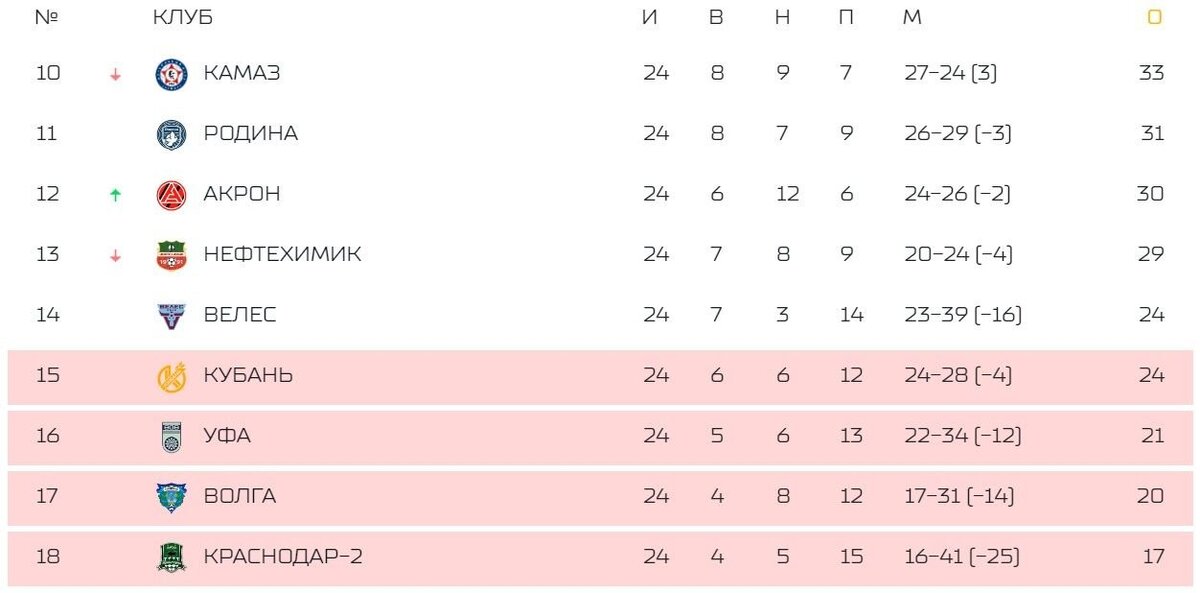Screen dimensions: 1200x593
Task: Click the red down arrow beside КАМАЗ
Action: (x=115, y=74)
